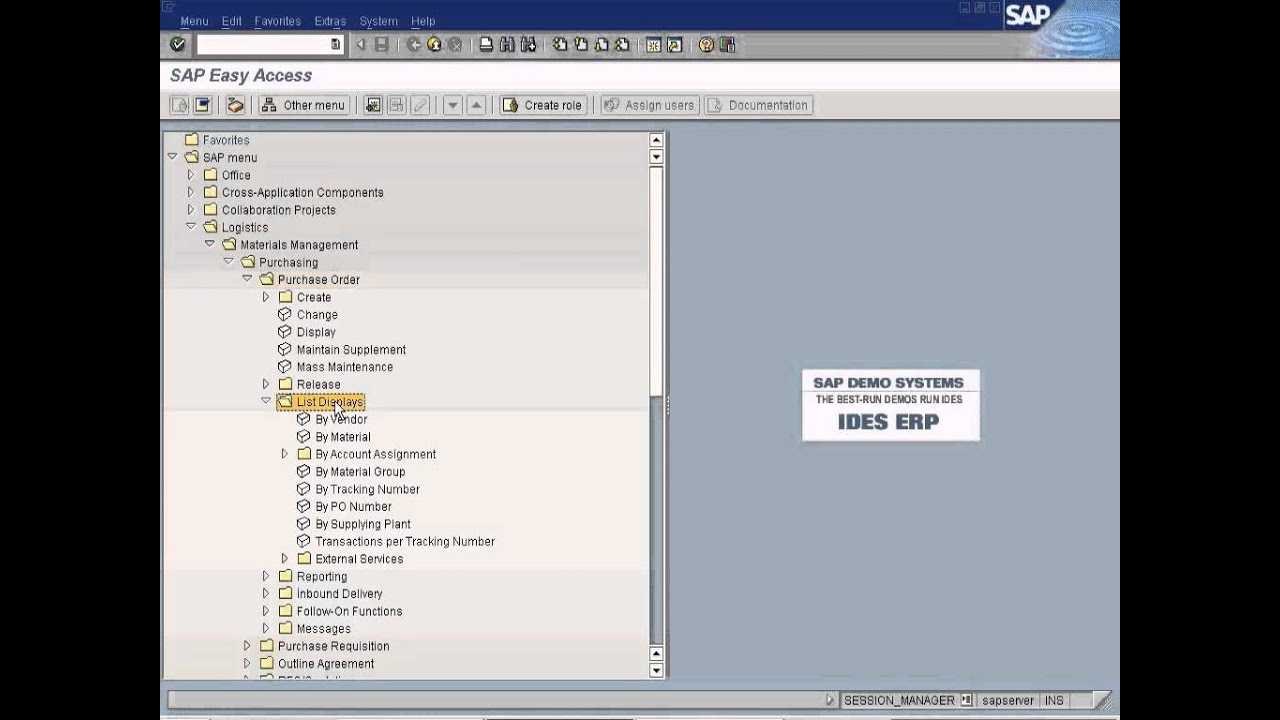Select the By PO Number entry

pos(353,506)
